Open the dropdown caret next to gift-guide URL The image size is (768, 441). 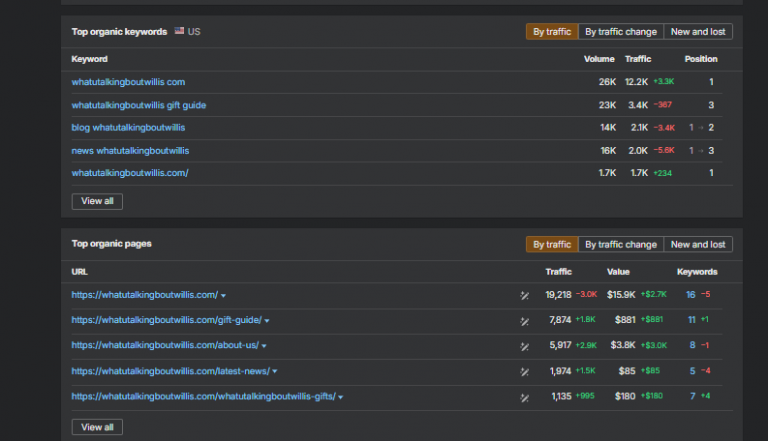click(267, 321)
